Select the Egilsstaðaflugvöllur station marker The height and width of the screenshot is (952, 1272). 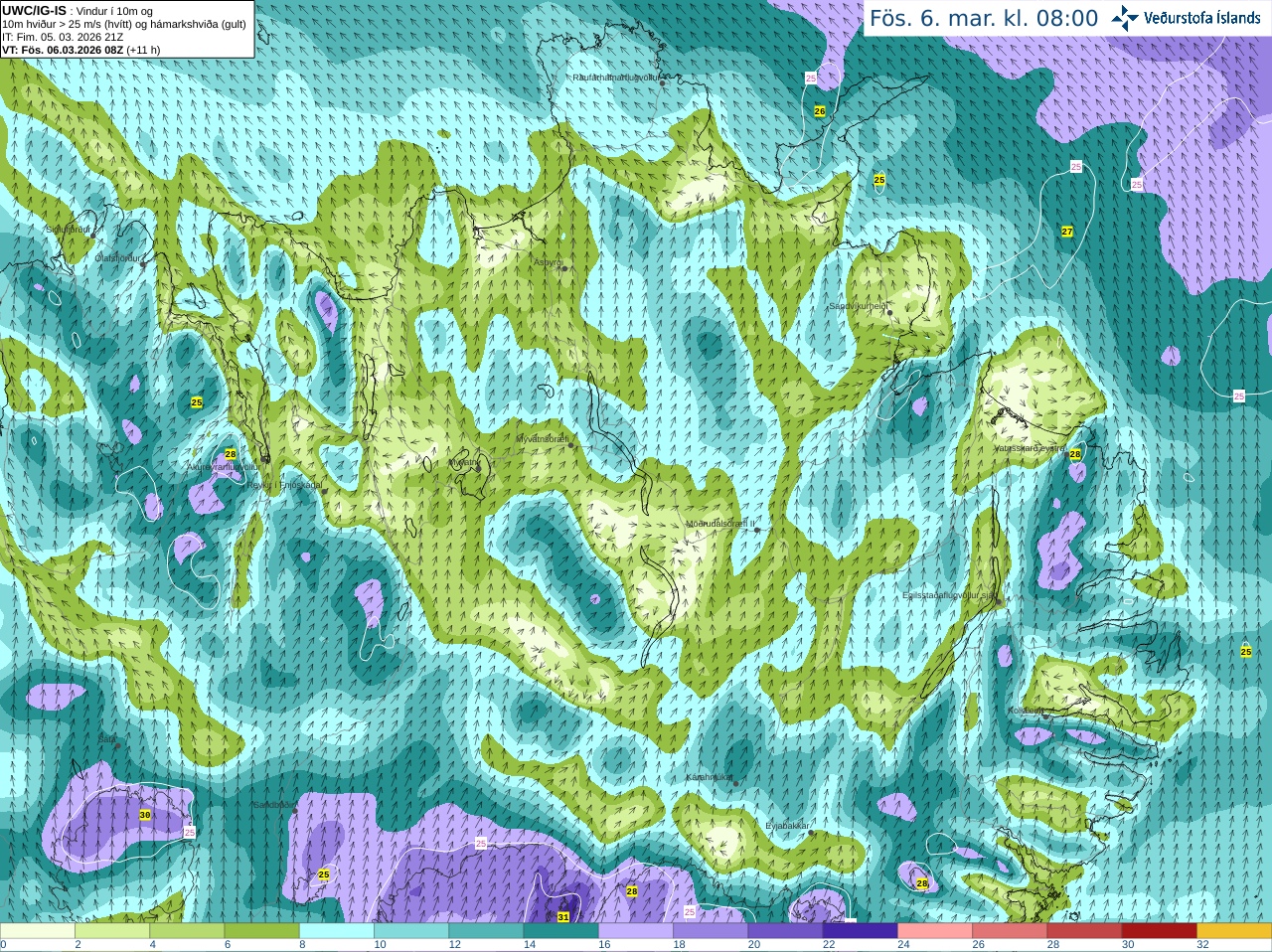[999, 601]
